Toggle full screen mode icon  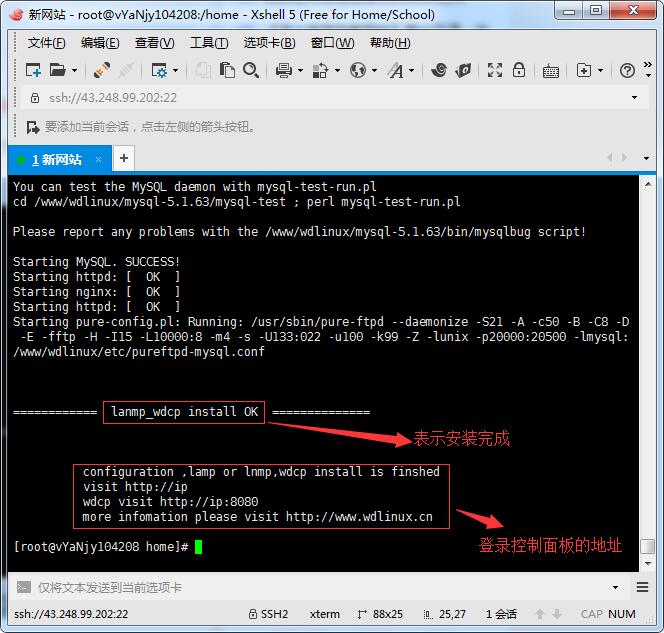[494, 70]
